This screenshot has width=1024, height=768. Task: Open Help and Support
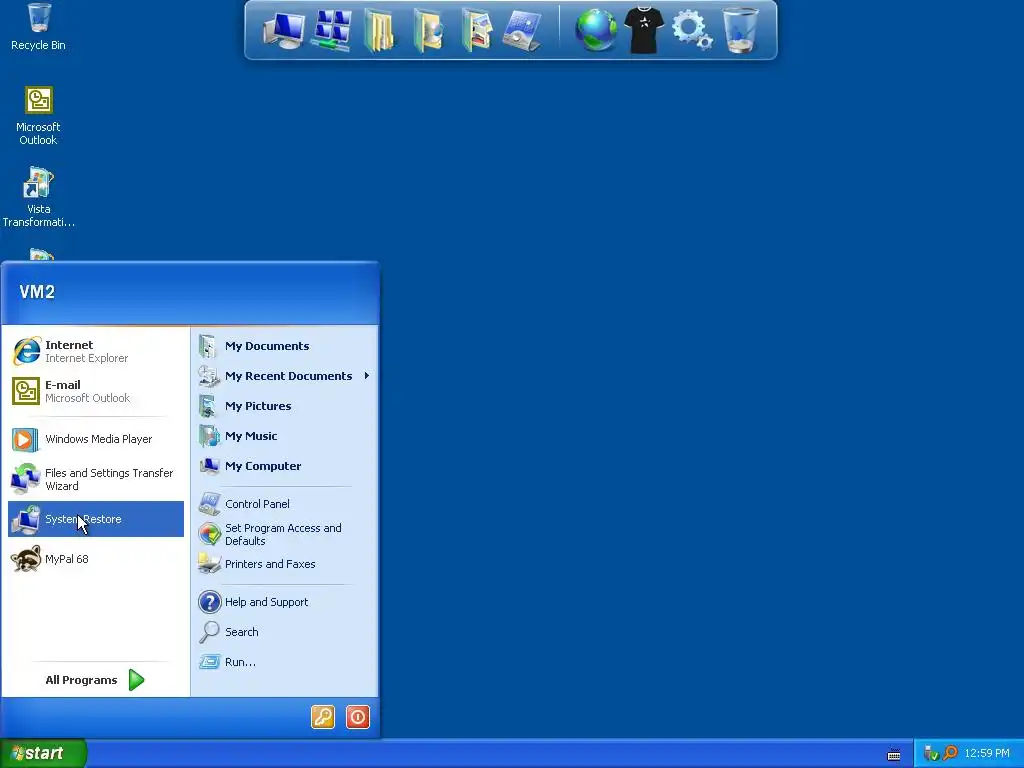[x=285, y=602]
